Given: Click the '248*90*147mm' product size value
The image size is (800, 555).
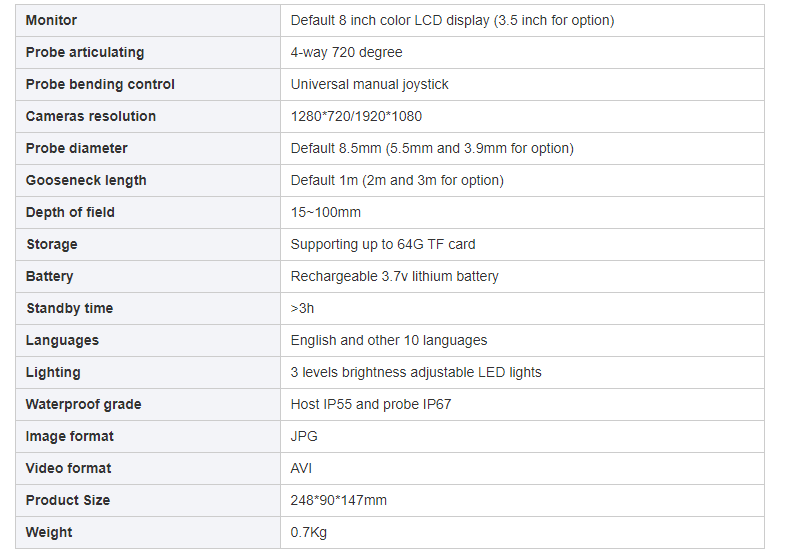Looking at the screenshot, I should pos(338,500).
